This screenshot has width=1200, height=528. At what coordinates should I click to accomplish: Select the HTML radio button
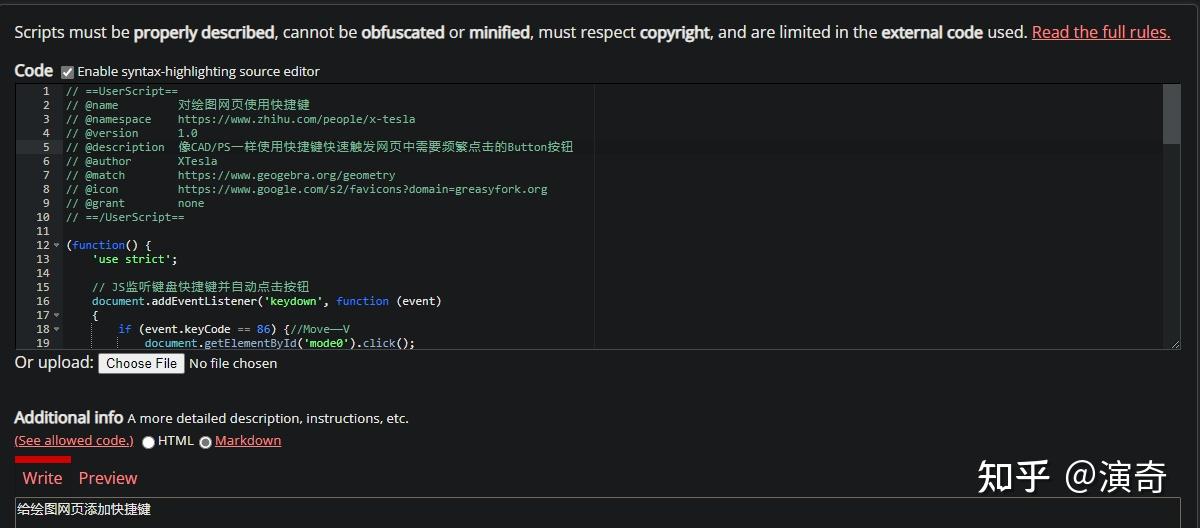148,442
